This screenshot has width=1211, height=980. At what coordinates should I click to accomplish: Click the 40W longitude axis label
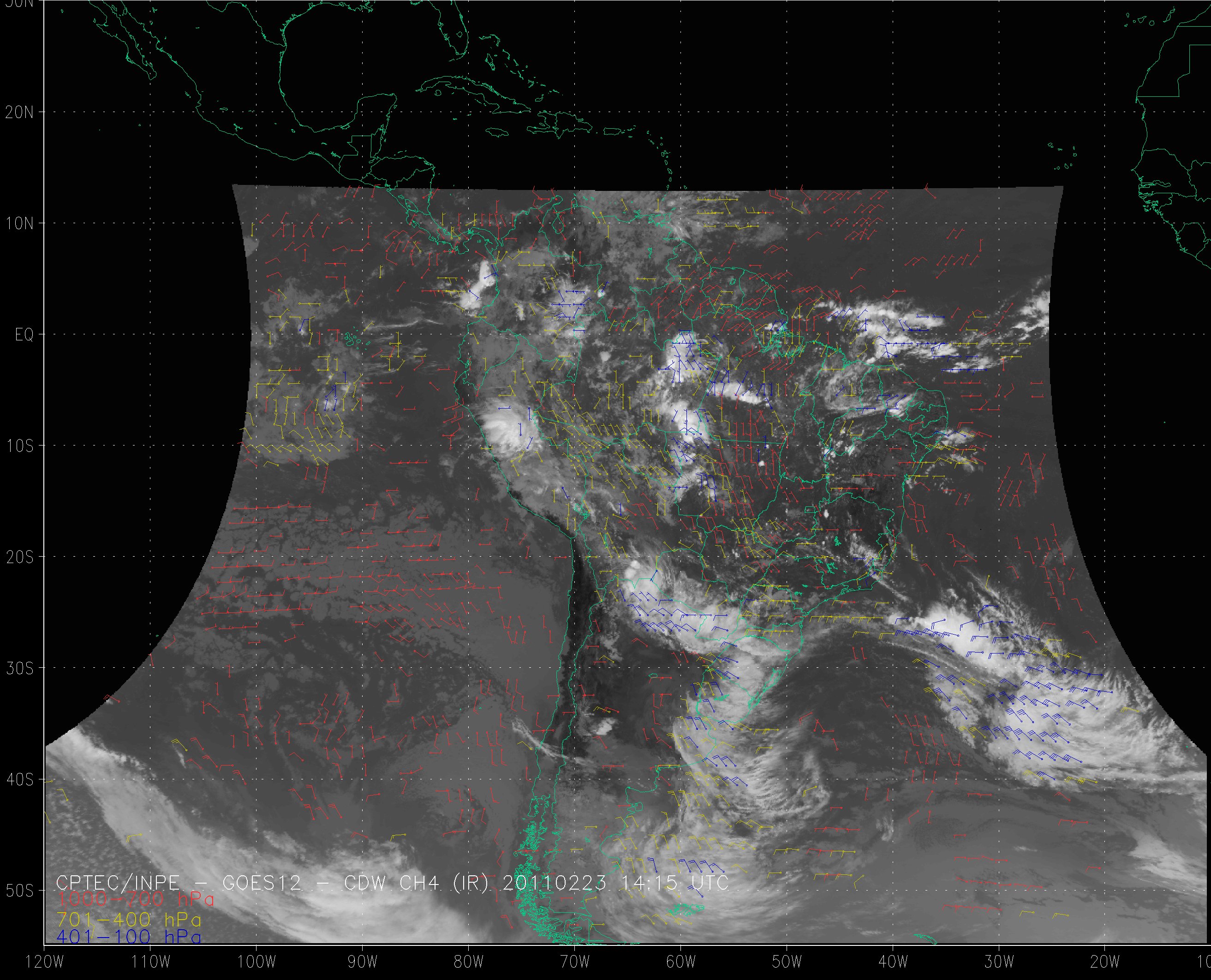click(893, 962)
